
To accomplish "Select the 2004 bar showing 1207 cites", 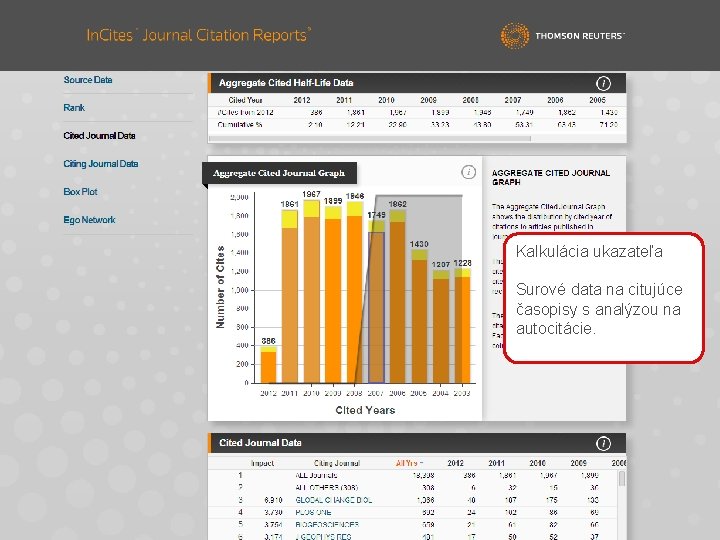I will [x=441, y=326].
